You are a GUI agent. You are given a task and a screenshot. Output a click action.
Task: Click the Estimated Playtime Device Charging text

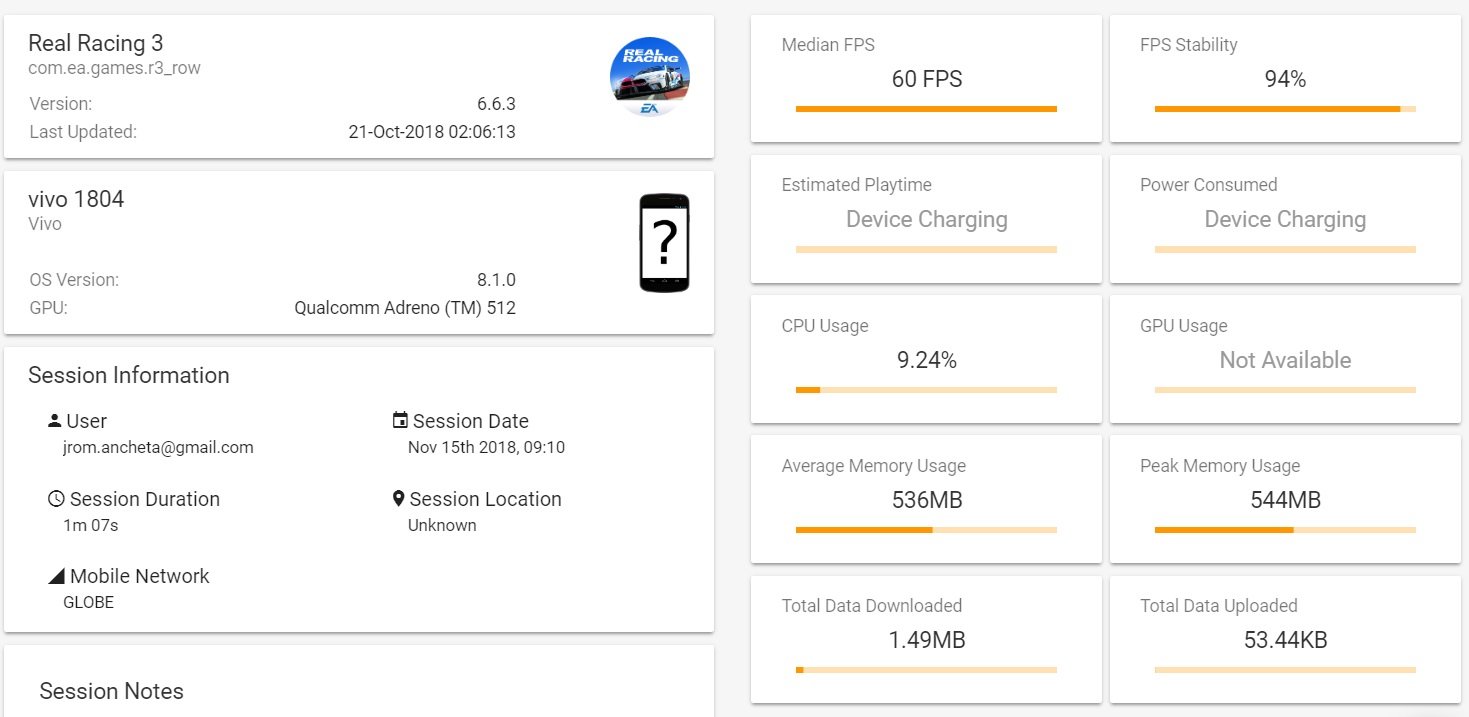pos(926,220)
